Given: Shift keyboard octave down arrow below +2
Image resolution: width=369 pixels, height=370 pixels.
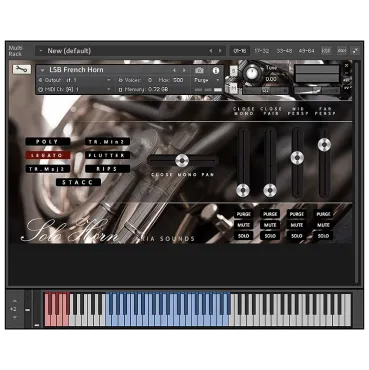Looking at the screenshot, I should click(x=15, y=317).
